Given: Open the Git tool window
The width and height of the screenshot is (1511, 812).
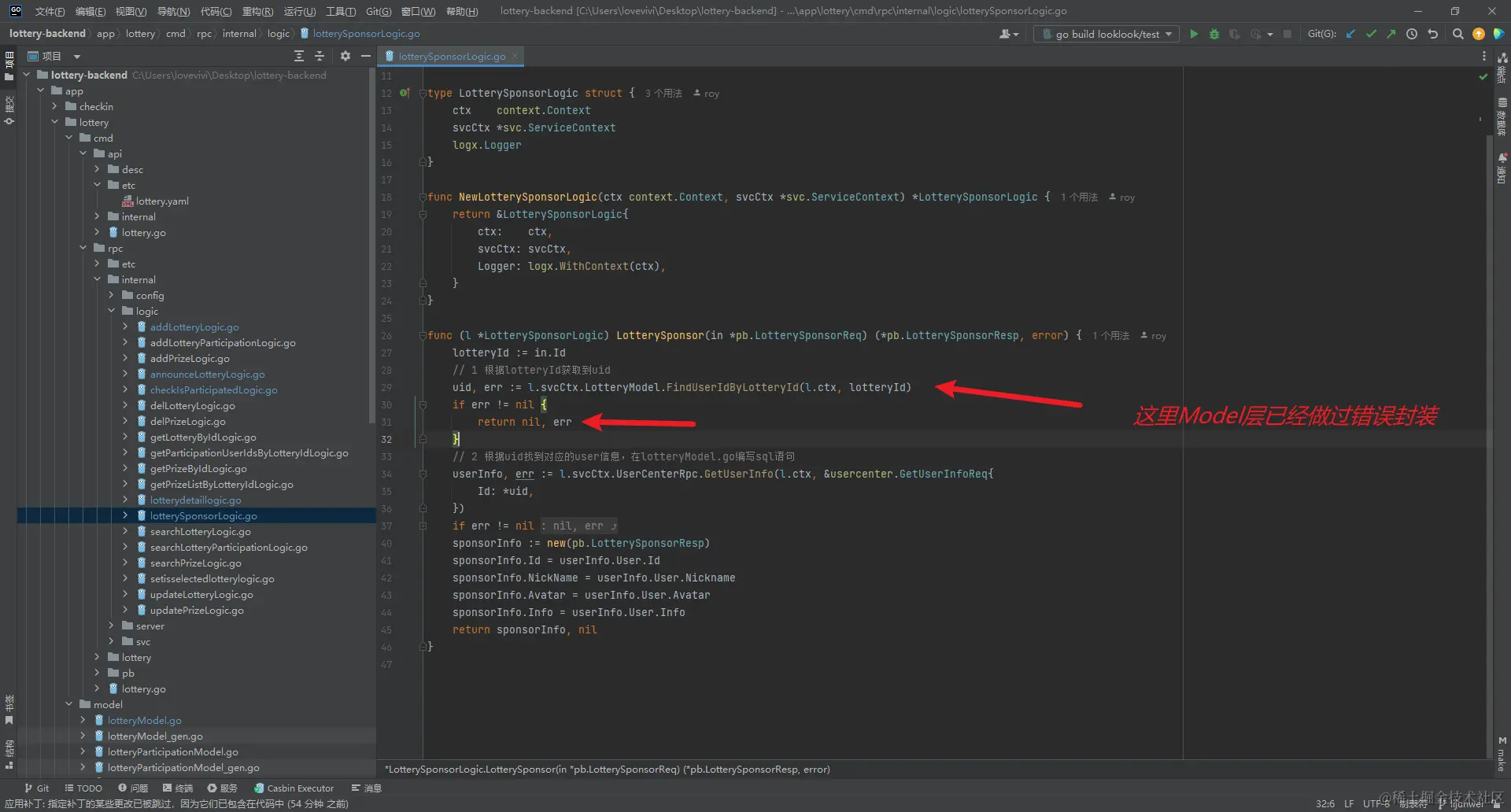Looking at the screenshot, I should pos(36,788).
